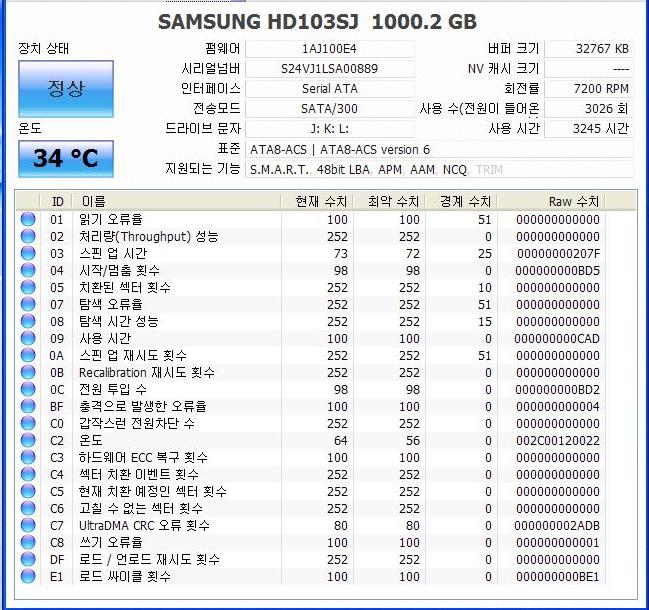Click the status circle for 05 치환된 섹터 횟수
The width and height of the screenshot is (649, 610).
tap(28, 287)
